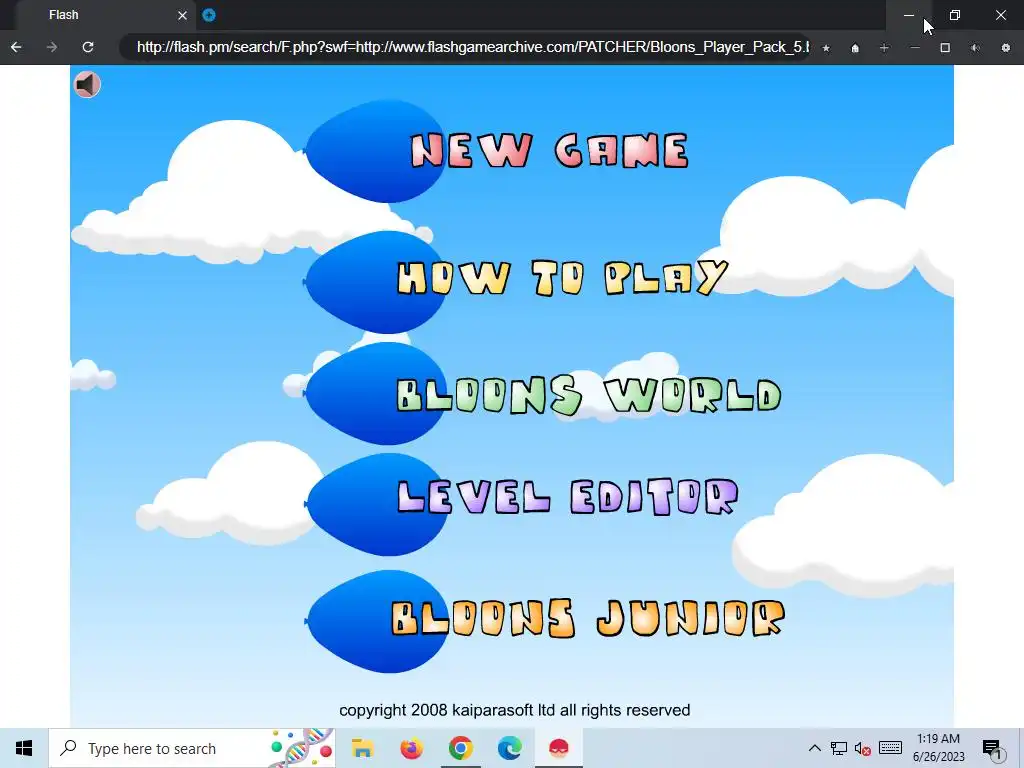Click the blue balloon beside Bloons World
This screenshot has width=1024, height=768.
375,393
